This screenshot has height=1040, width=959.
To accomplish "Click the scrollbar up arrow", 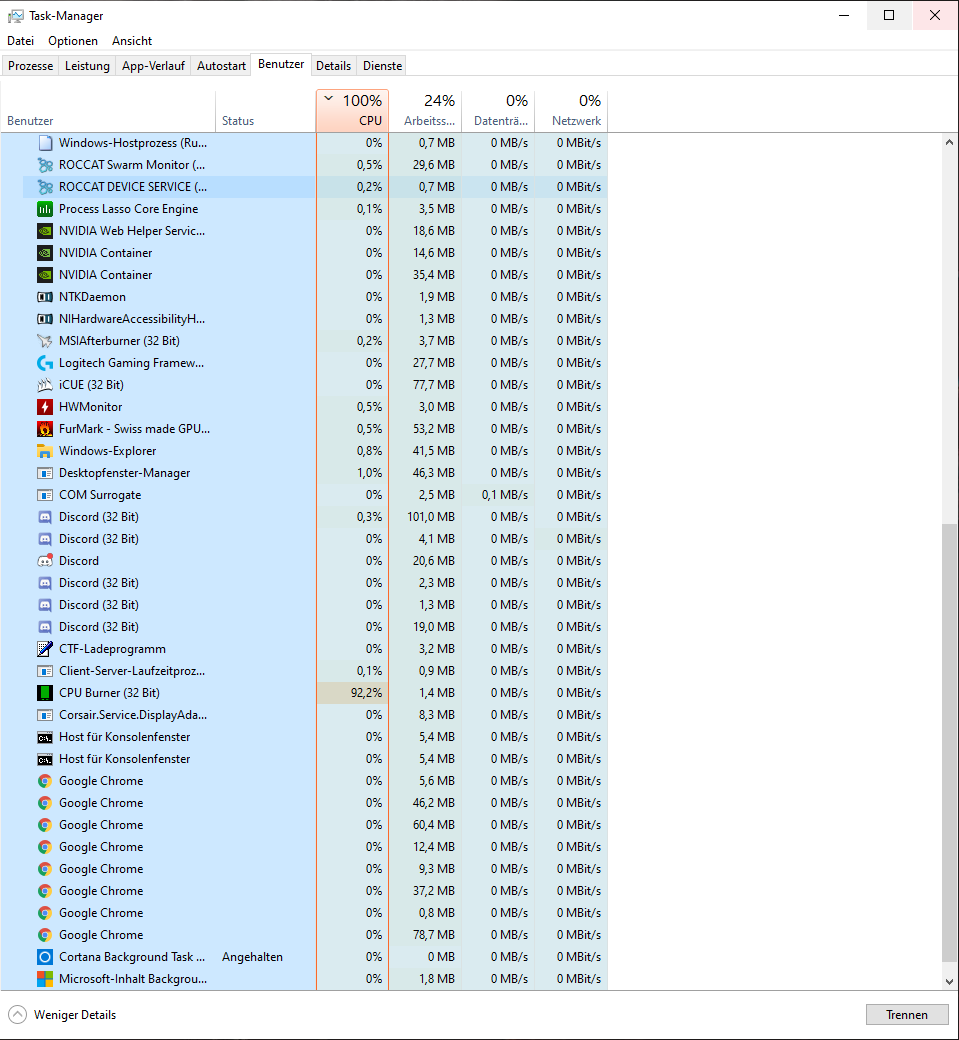I will coord(949,142).
